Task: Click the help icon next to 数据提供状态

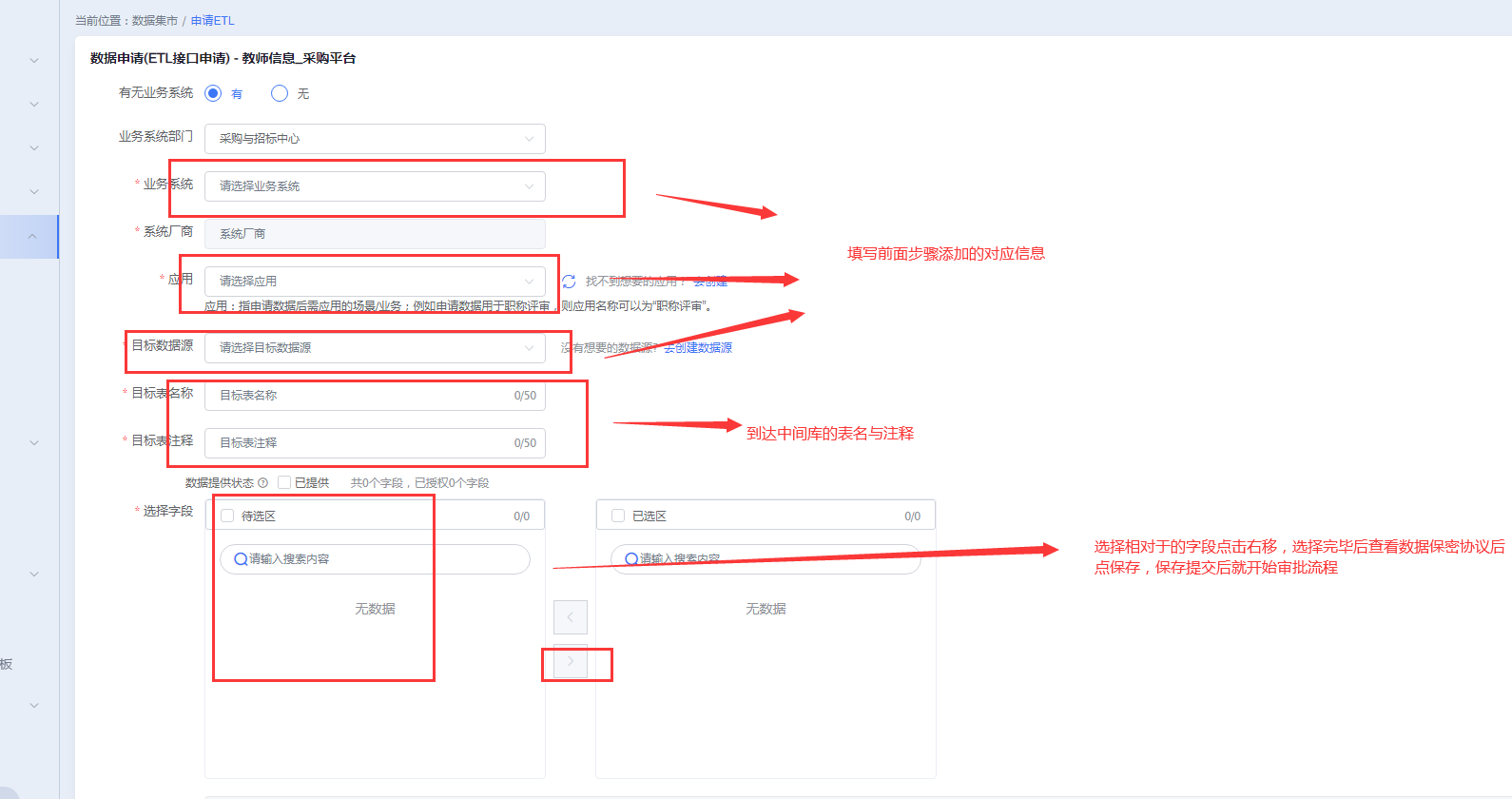Action: (263, 483)
